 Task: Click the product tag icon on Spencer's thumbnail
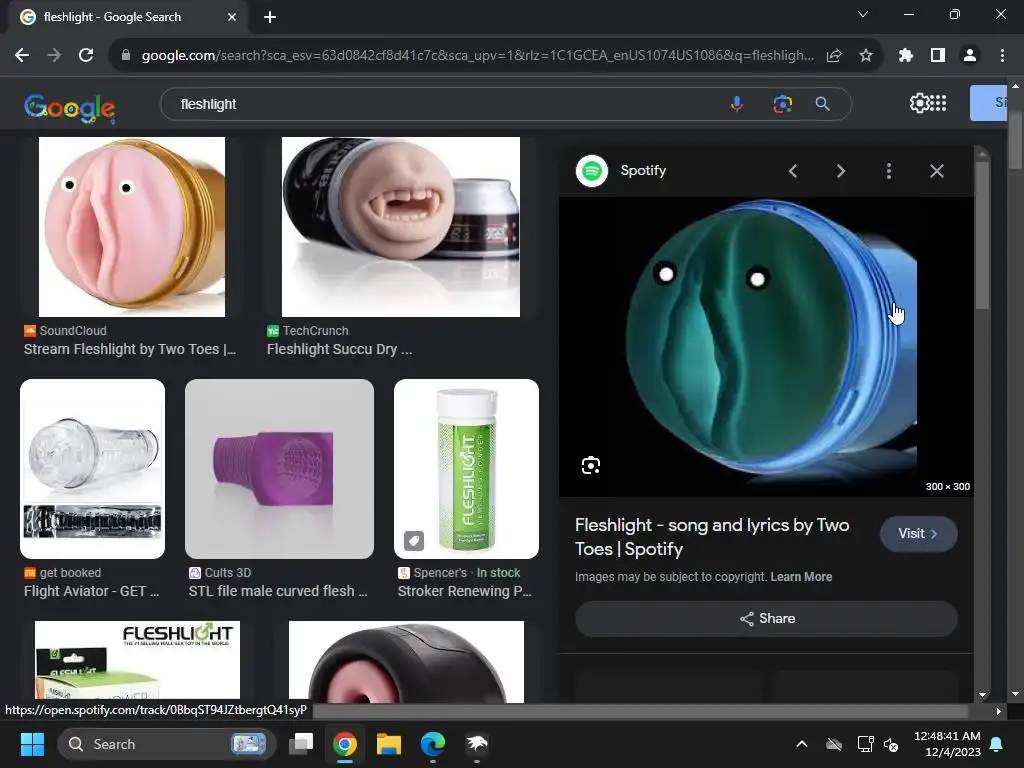pyautogui.click(x=413, y=541)
